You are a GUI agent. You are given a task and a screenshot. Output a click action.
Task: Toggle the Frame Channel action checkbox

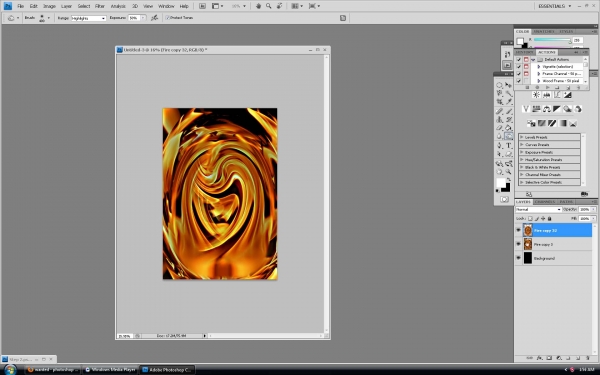[x=518, y=74]
